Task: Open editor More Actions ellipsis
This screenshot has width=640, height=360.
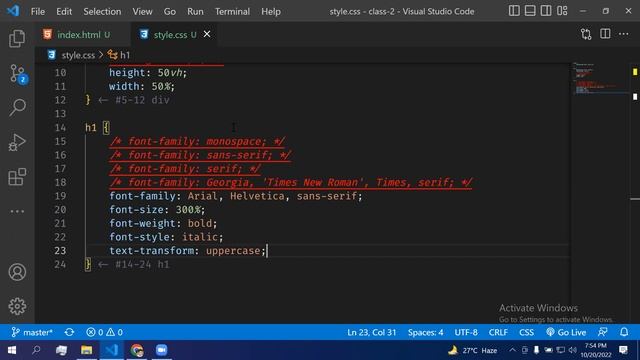Action: pos(623,34)
